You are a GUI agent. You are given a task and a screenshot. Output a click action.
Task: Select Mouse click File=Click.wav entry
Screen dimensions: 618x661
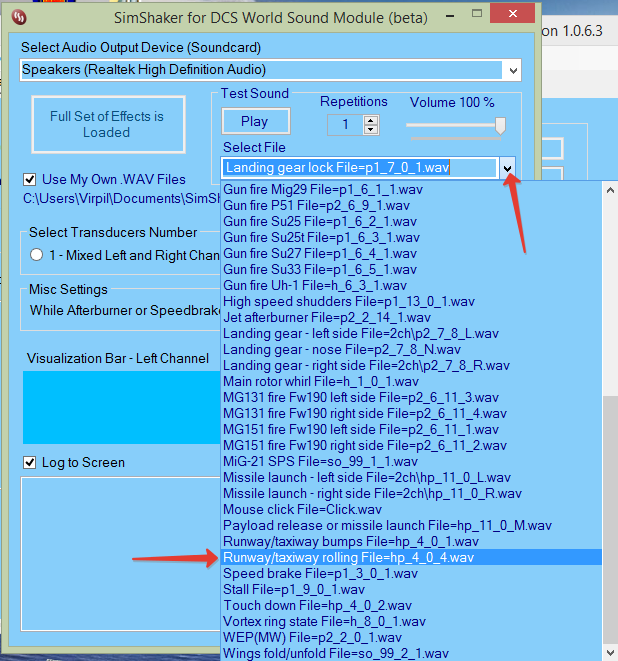pos(411,510)
